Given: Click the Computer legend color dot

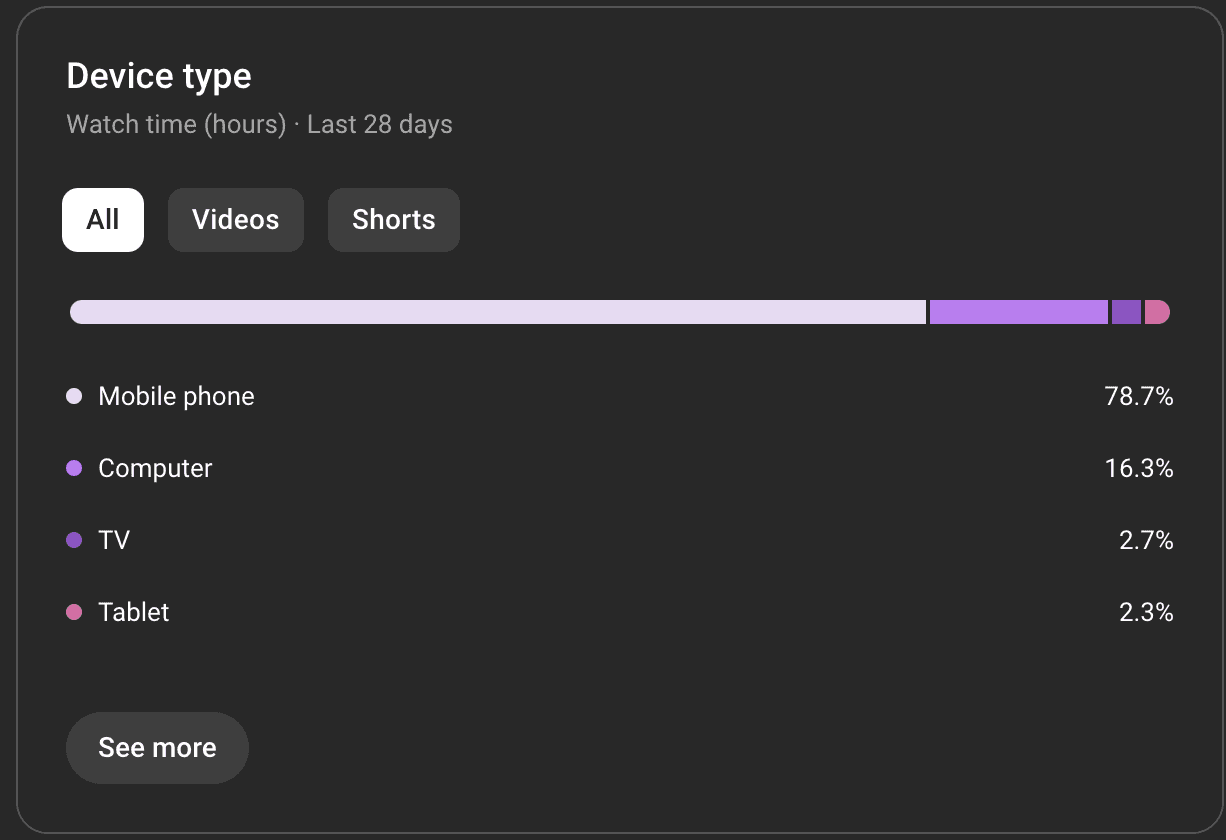Looking at the screenshot, I should pyautogui.click(x=74, y=468).
